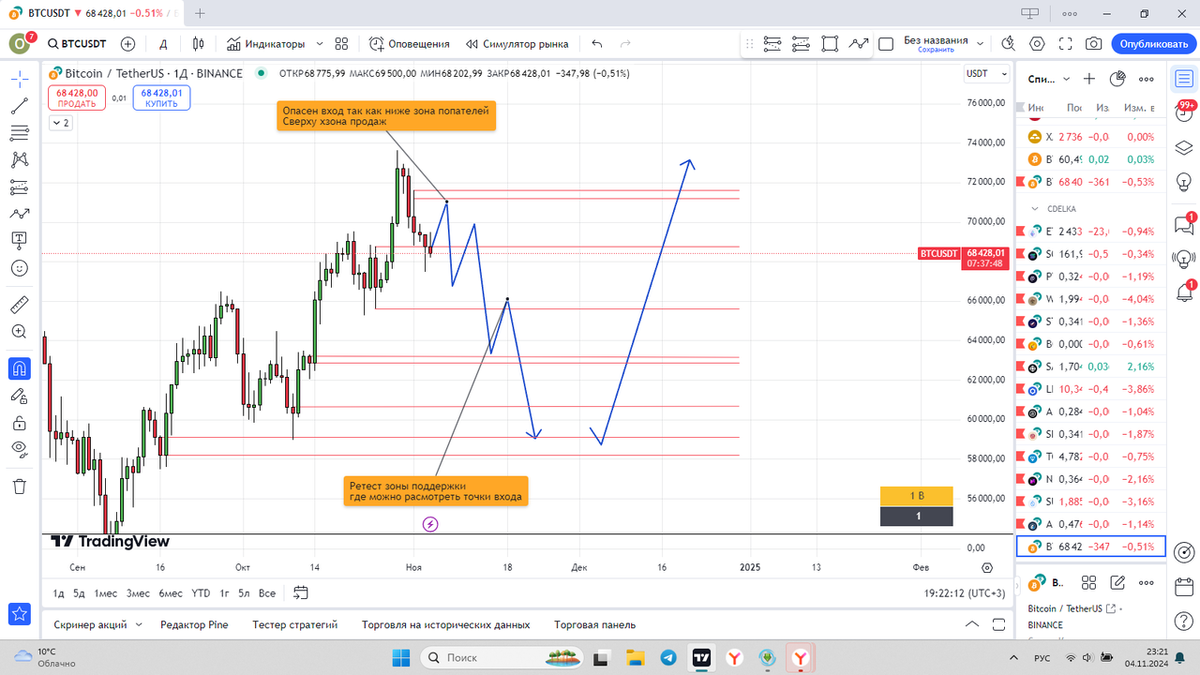This screenshot has height=675, width=1200.
Task: Select the trend line drawing tool
Action: click(x=19, y=106)
